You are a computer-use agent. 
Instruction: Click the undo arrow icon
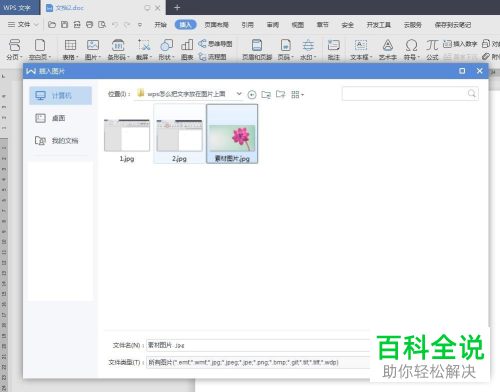pos(115,25)
